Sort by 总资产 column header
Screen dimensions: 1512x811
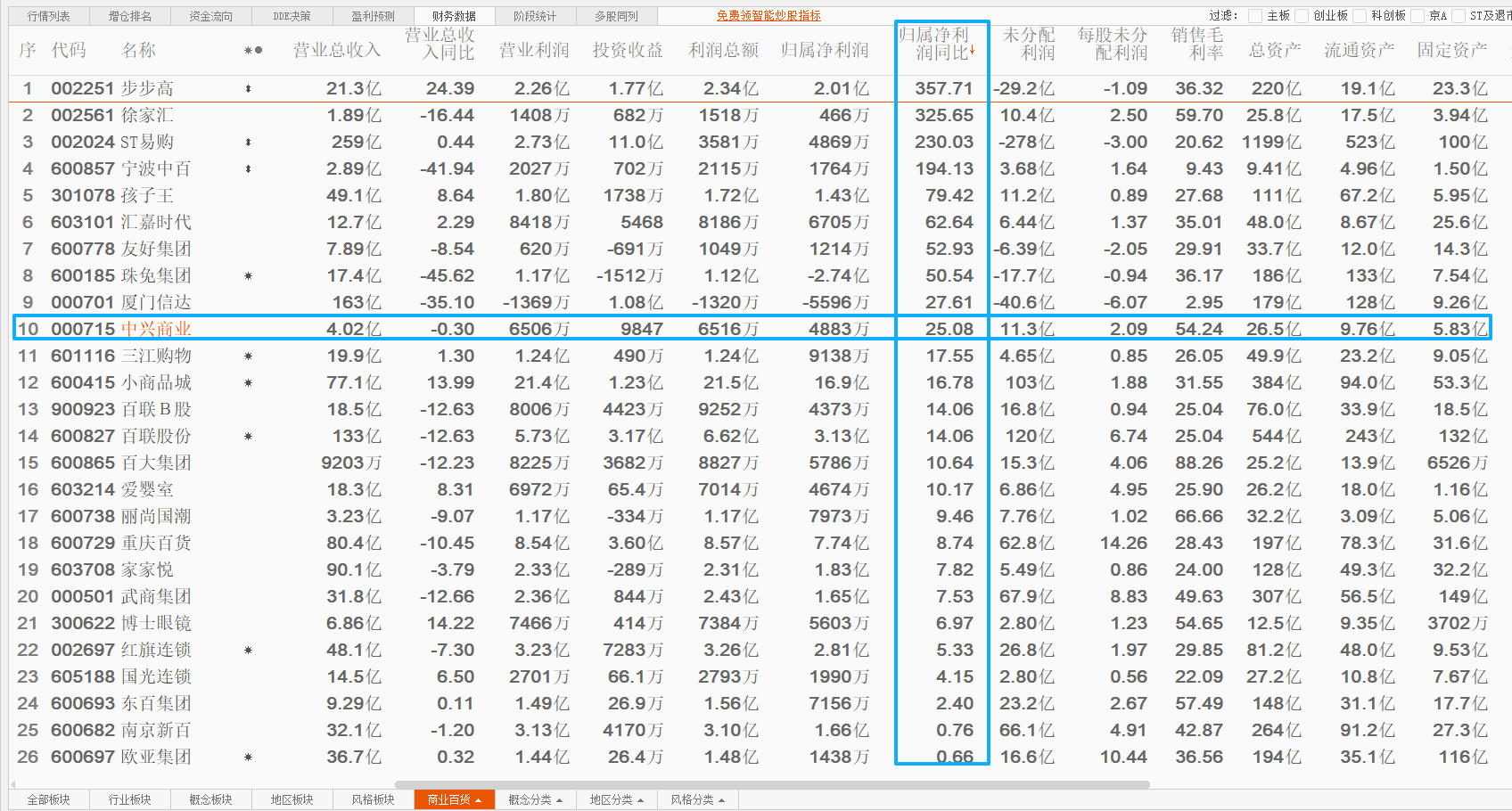tap(1275, 50)
